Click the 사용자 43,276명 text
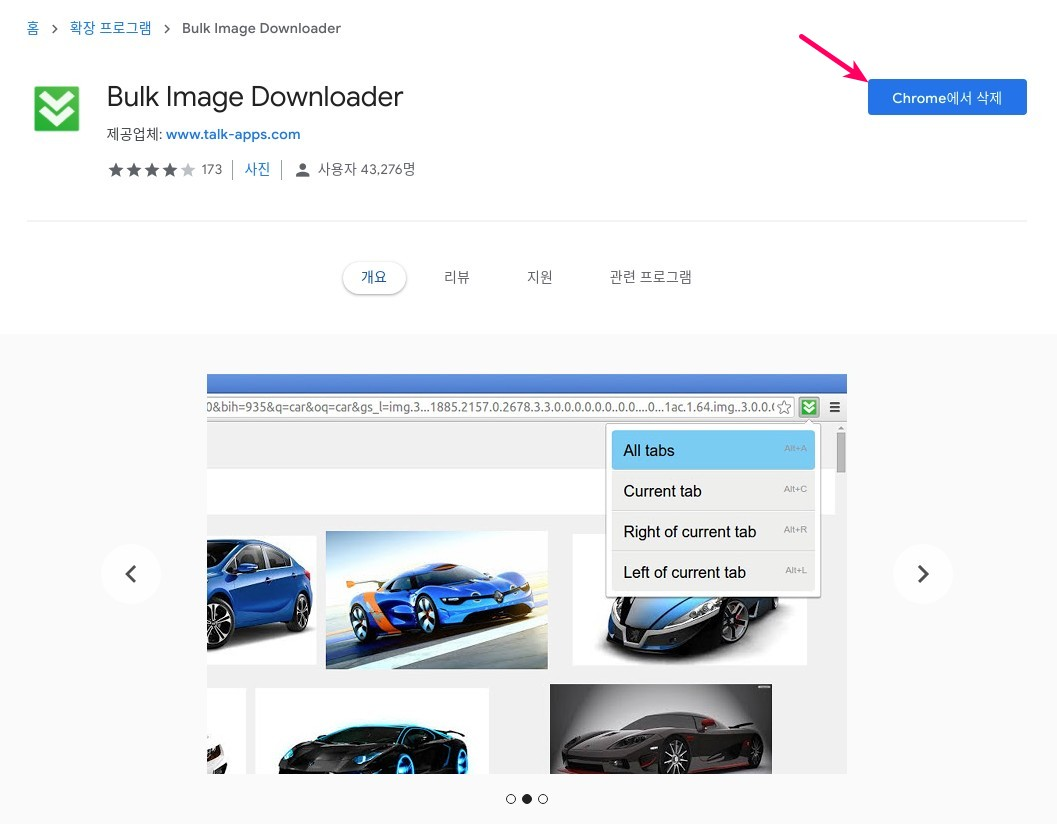Viewport: 1057px width, 824px height. point(367,169)
